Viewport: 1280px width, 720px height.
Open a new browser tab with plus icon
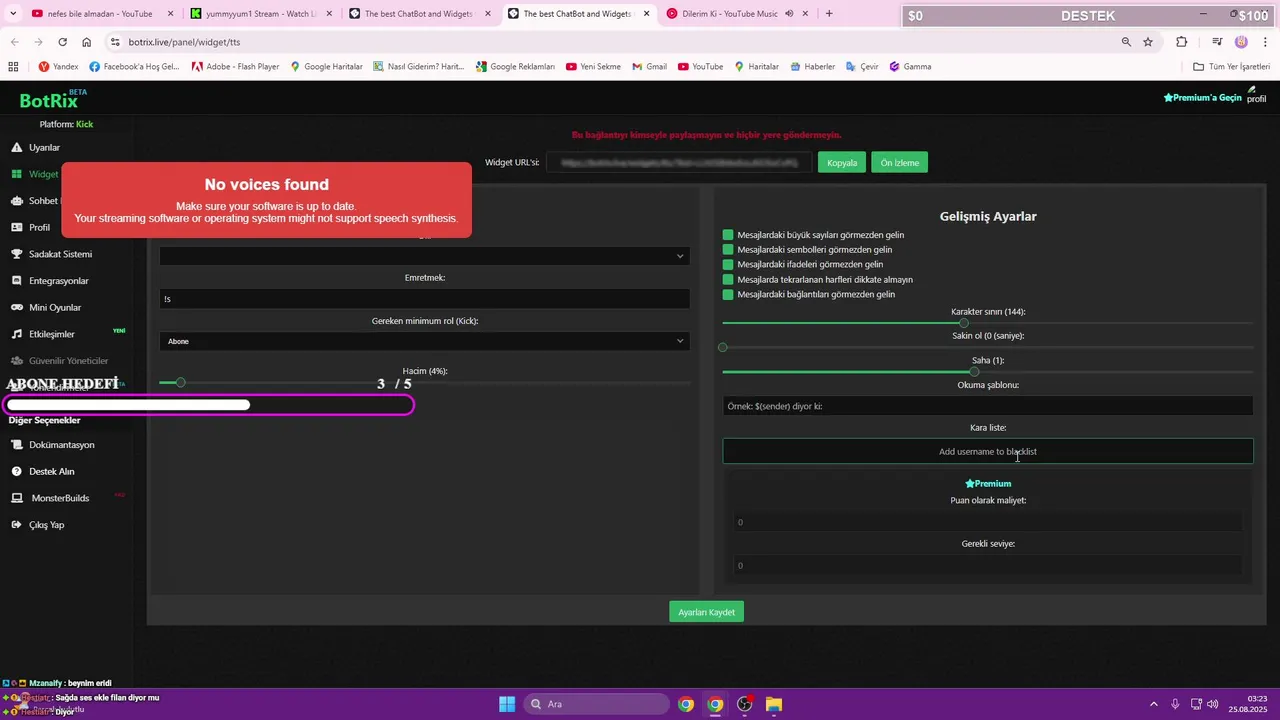tap(829, 14)
